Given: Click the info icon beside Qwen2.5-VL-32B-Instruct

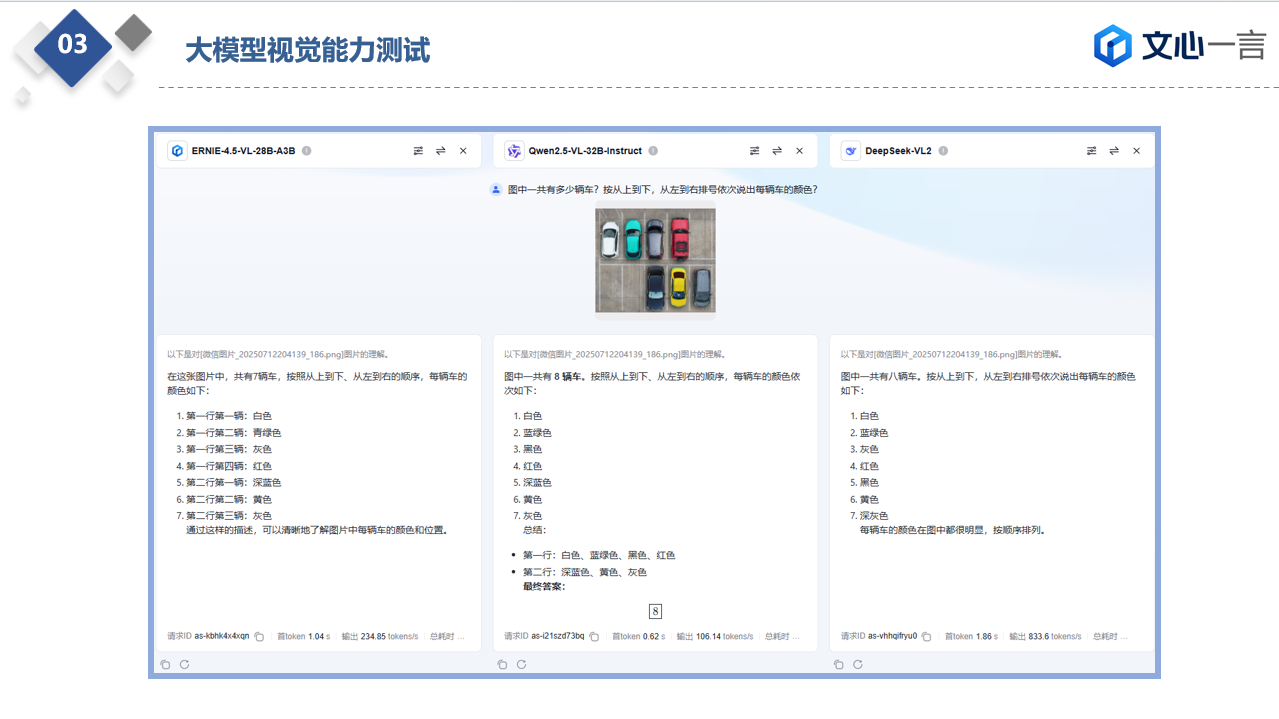Looking at the screenshot, I should [x=653, y=151].
